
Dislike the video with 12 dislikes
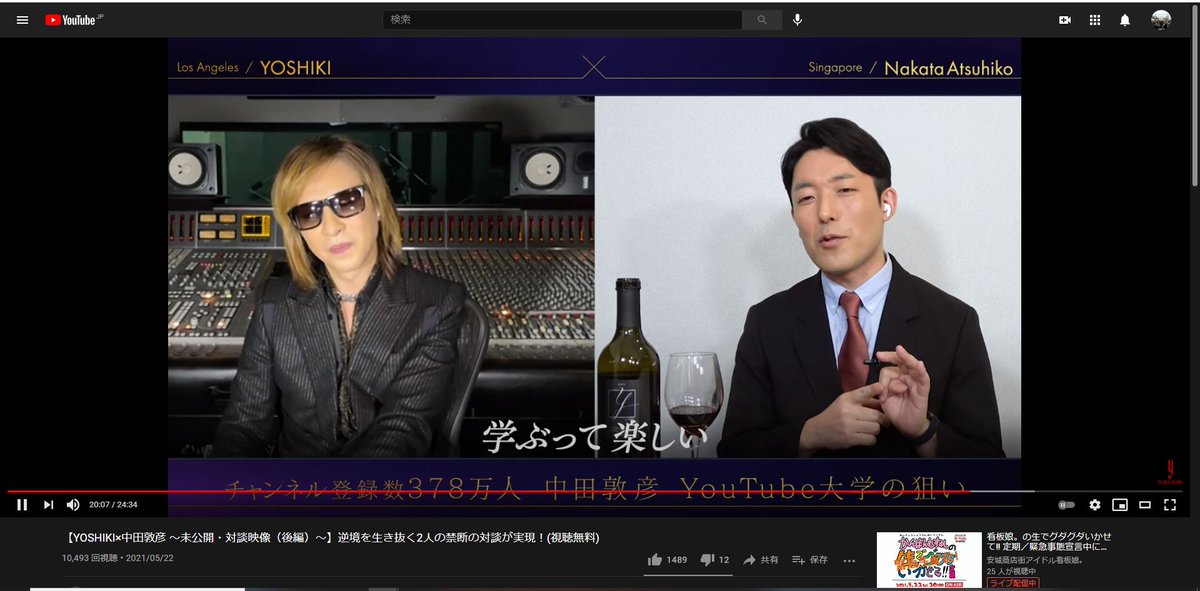(715, 560)
